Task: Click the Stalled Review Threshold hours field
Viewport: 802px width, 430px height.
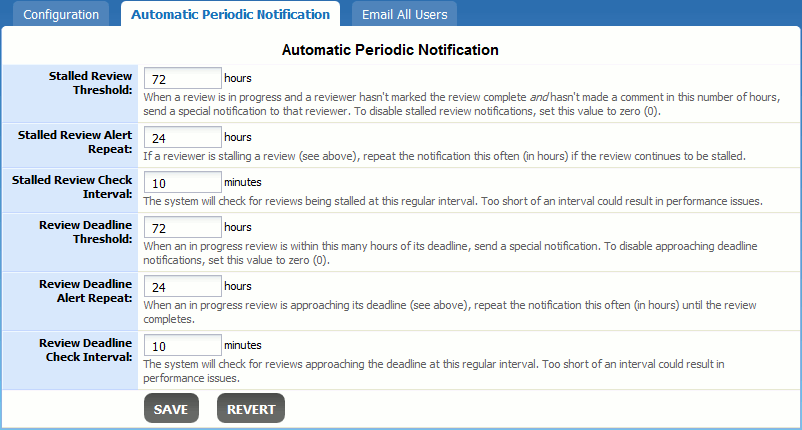Action: [x=183, y=78]
